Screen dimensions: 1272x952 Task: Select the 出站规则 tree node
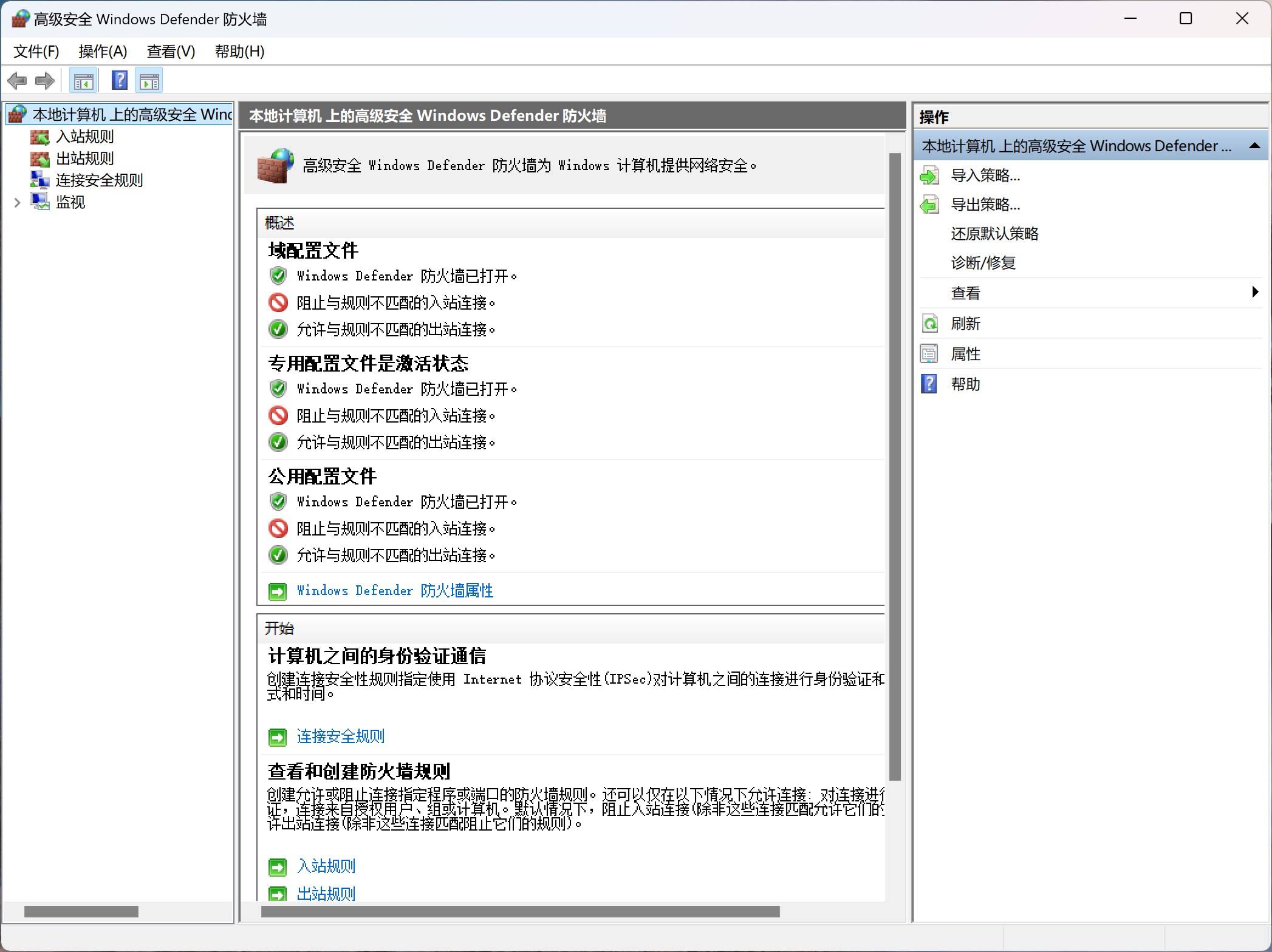coord(84,158)
